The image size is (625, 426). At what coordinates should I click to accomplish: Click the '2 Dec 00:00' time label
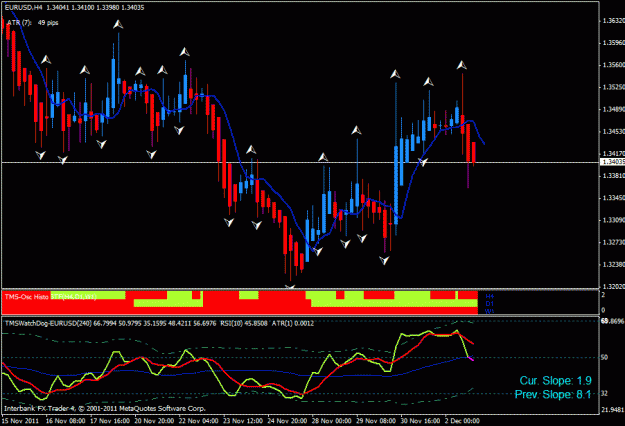point(462,421)
